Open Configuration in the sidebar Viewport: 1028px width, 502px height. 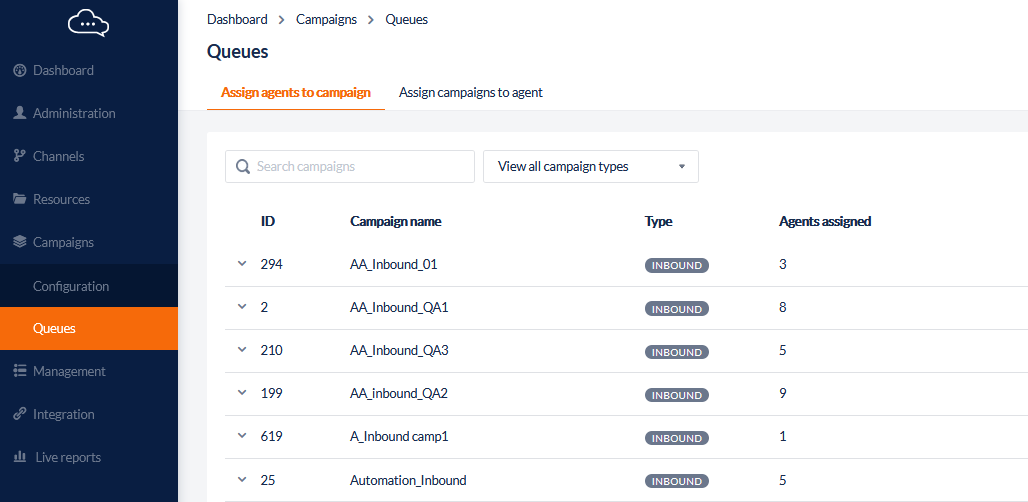pyautogui.click(x=71, y=286)
